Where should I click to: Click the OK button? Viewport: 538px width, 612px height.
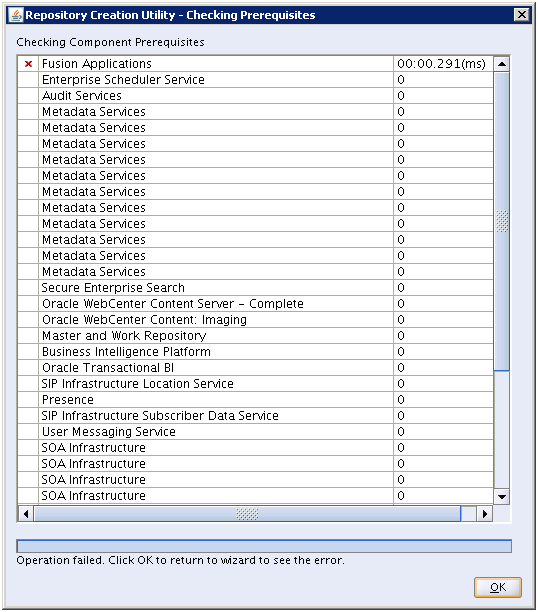tap(497, 587)
